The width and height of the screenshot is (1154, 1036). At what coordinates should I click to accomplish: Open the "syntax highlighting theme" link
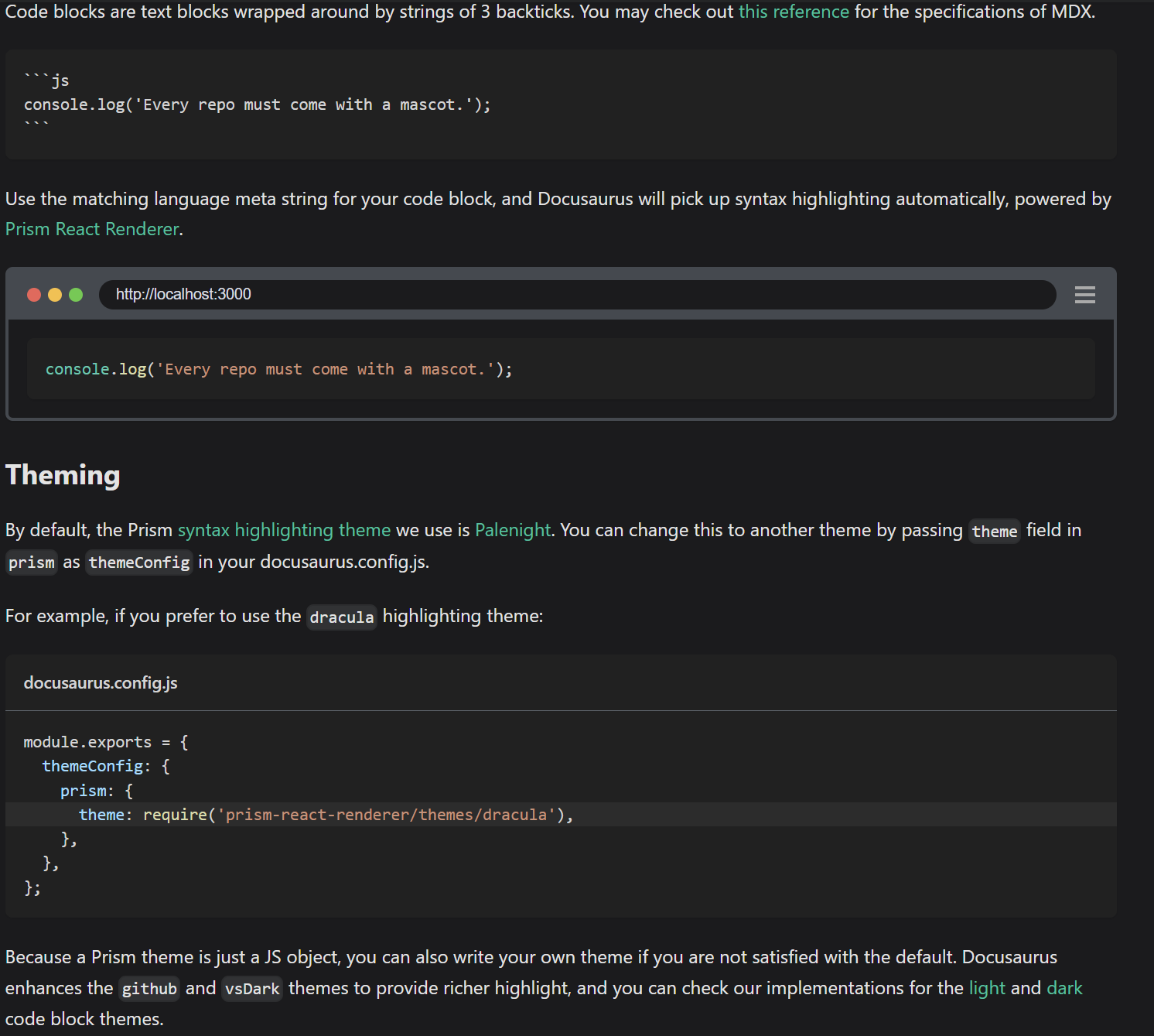pos(284,531)
